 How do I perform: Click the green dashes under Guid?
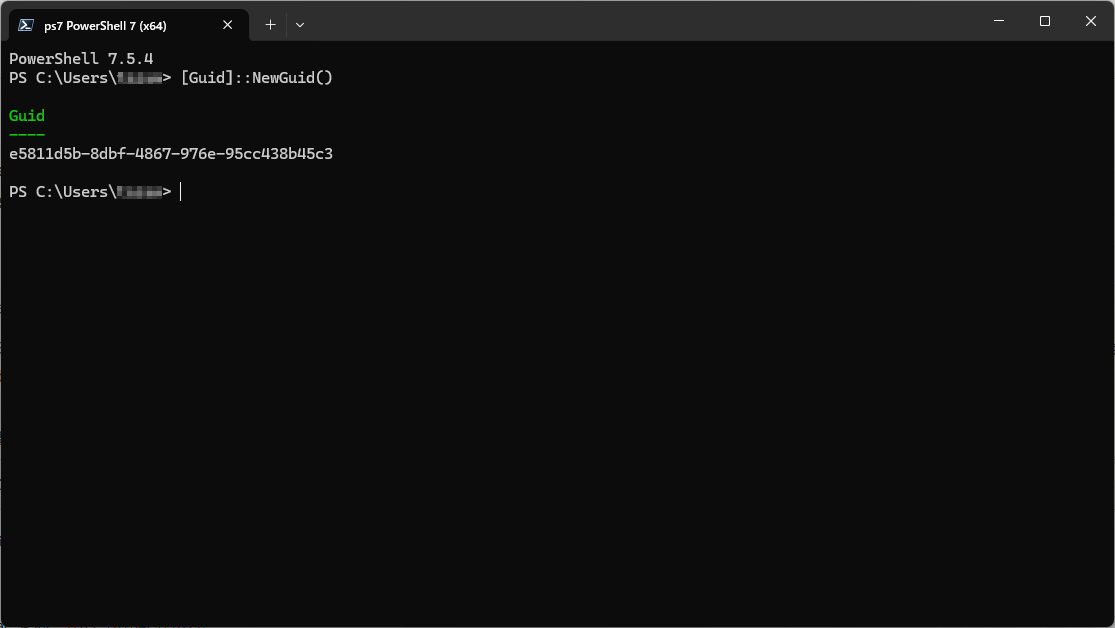[x=27, y=134]
